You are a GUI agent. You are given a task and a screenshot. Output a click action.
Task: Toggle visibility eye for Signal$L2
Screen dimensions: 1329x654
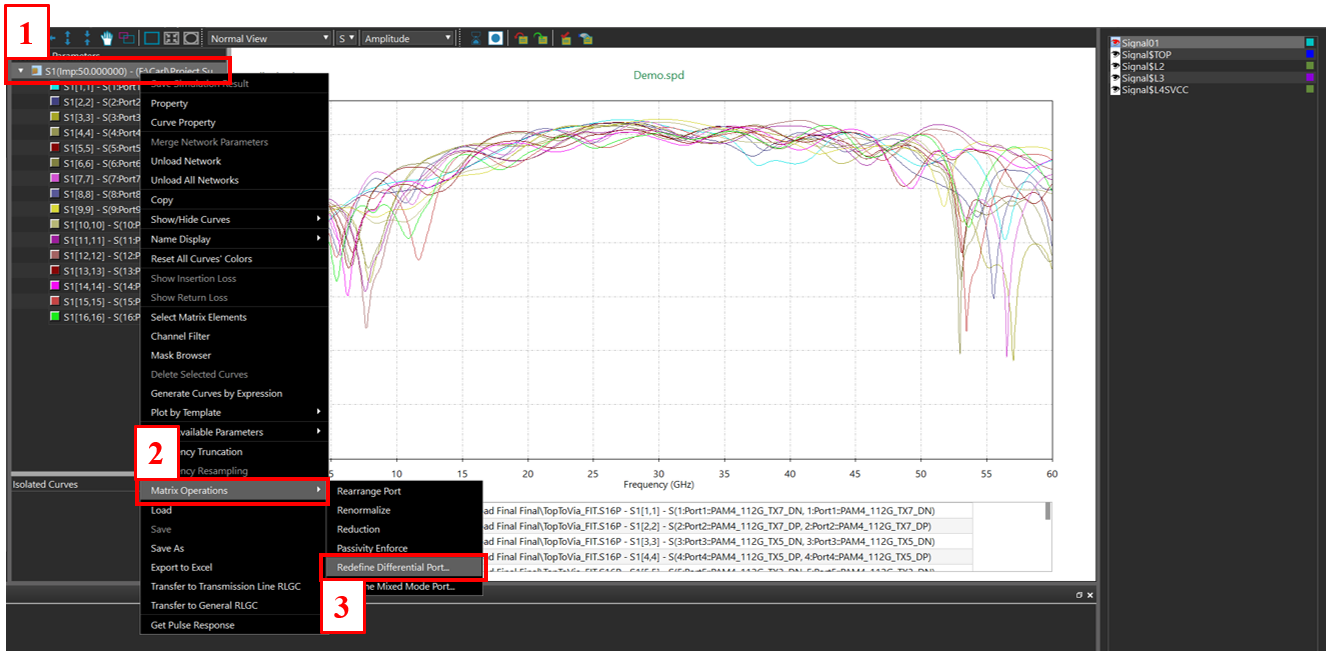pos(1116,66)
